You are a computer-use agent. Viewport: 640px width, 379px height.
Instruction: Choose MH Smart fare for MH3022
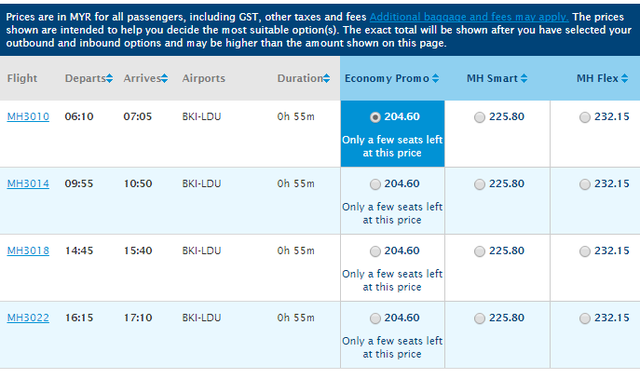point(480,318)
